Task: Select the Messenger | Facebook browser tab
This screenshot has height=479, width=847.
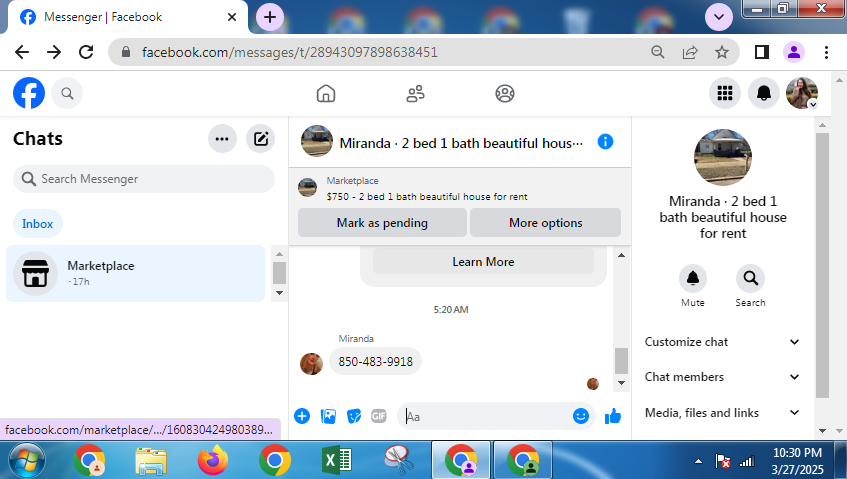Action: coord(127,17)
